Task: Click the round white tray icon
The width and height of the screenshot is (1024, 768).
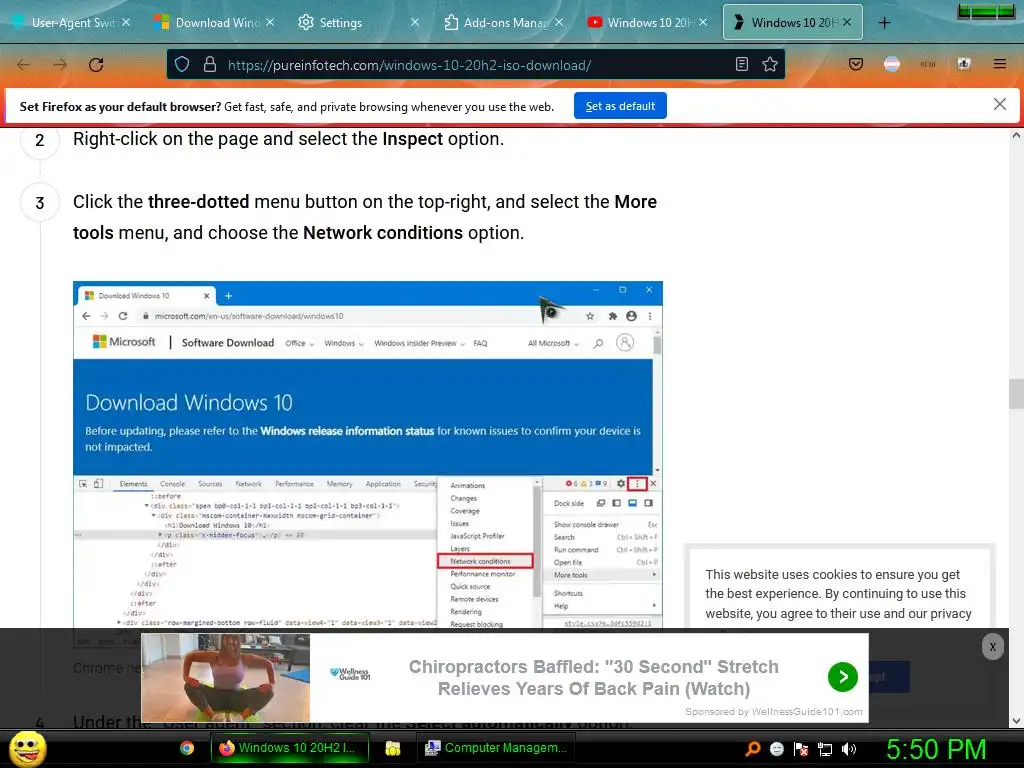Action: [776, 749]
